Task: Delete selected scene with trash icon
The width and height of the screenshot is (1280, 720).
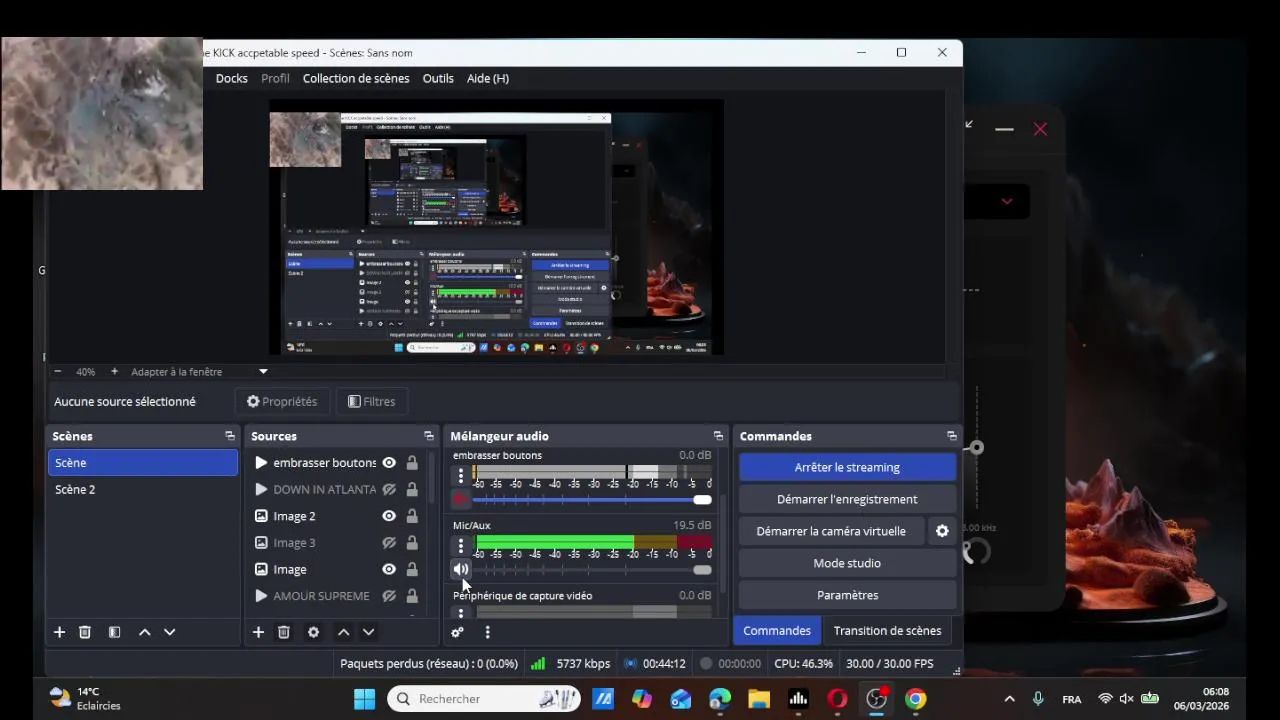Action: pos(85,632)
